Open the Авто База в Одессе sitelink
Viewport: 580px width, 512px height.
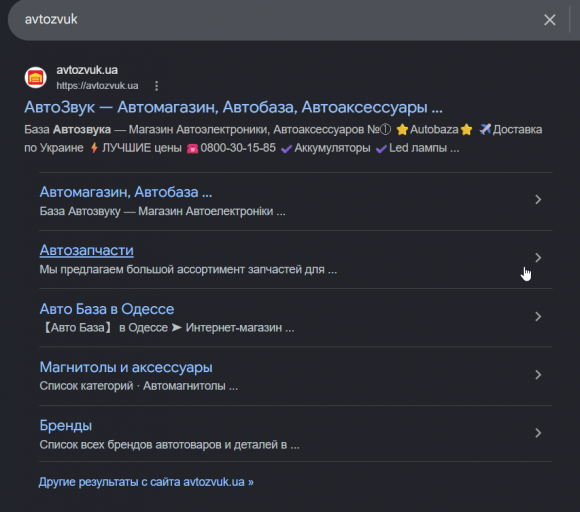point(107,309)
